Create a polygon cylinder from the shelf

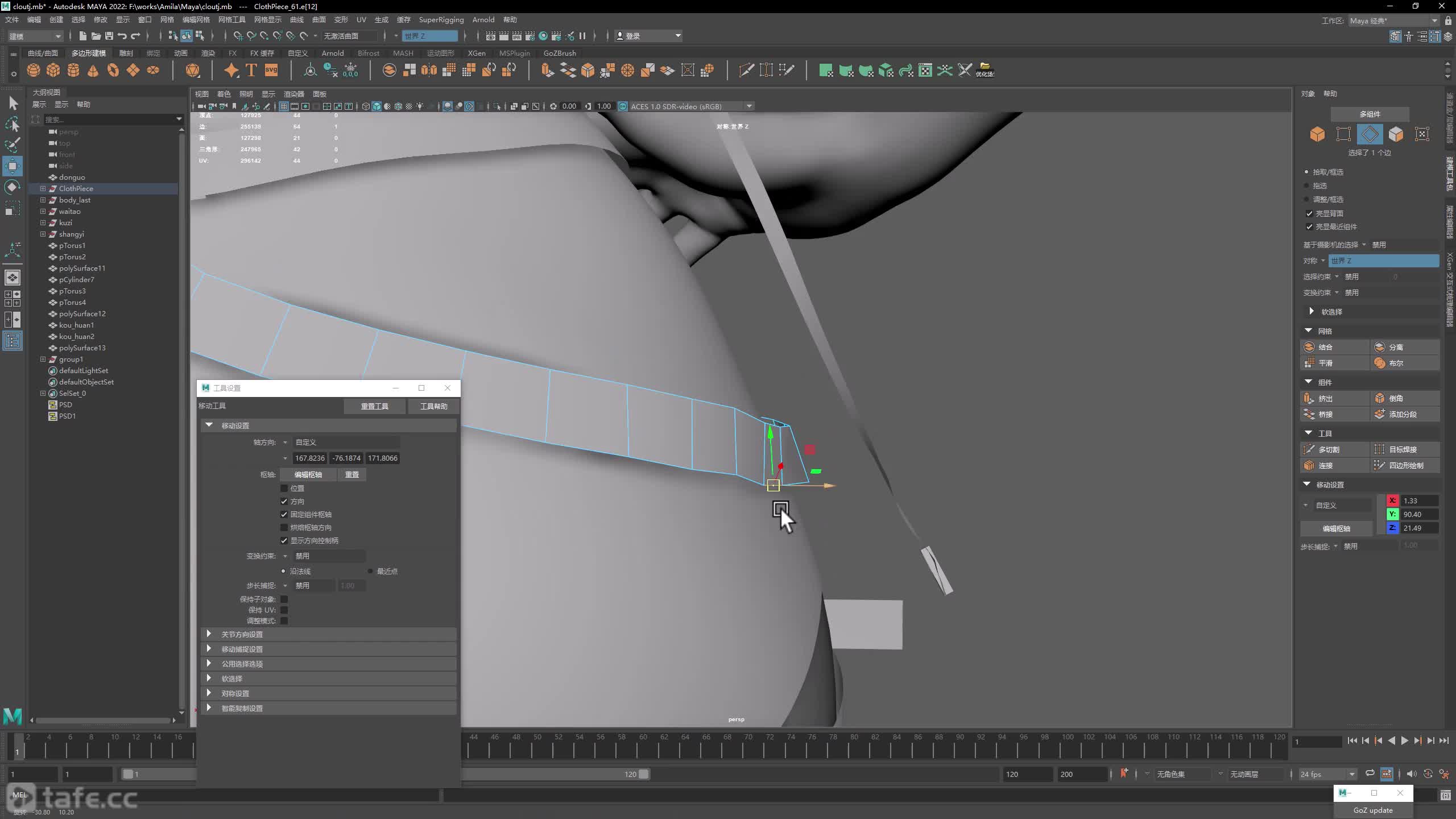pyautogui.click(x=73, y=70)
